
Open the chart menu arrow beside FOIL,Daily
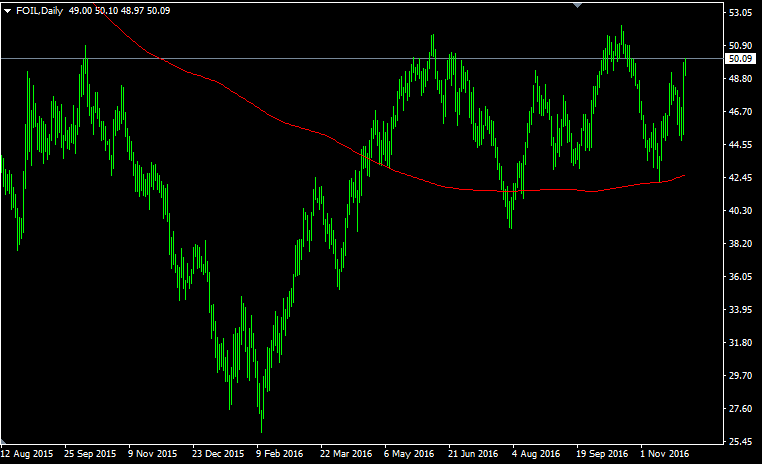click(7, 11)
